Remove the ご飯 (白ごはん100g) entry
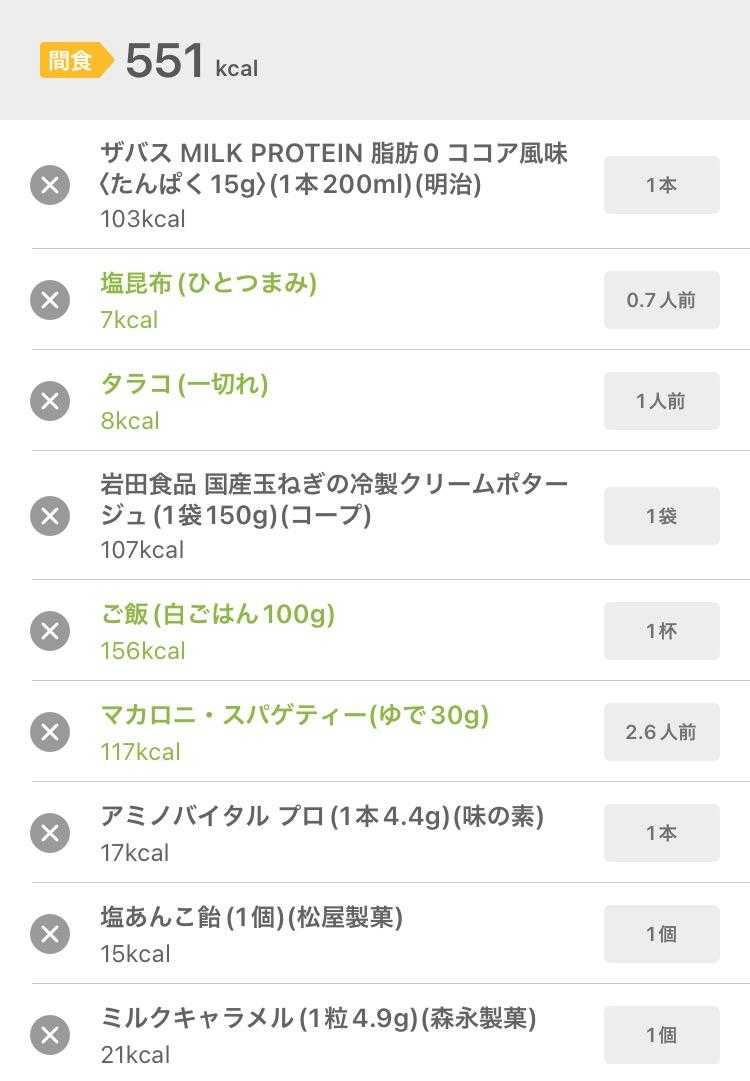Screen dimensions: 750x1081 pyautogui.click(x=50, y=631)
